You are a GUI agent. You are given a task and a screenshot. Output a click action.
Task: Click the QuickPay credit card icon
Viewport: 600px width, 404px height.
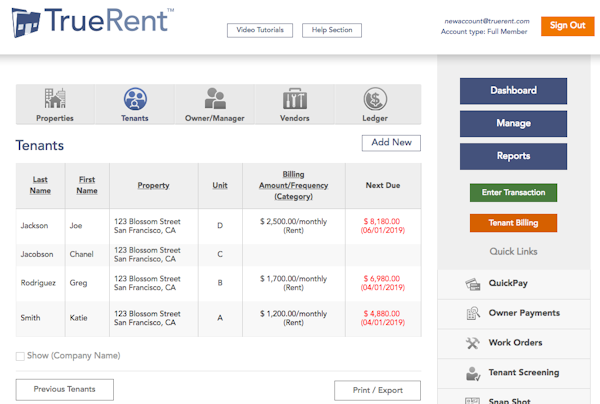pos(473,284)
